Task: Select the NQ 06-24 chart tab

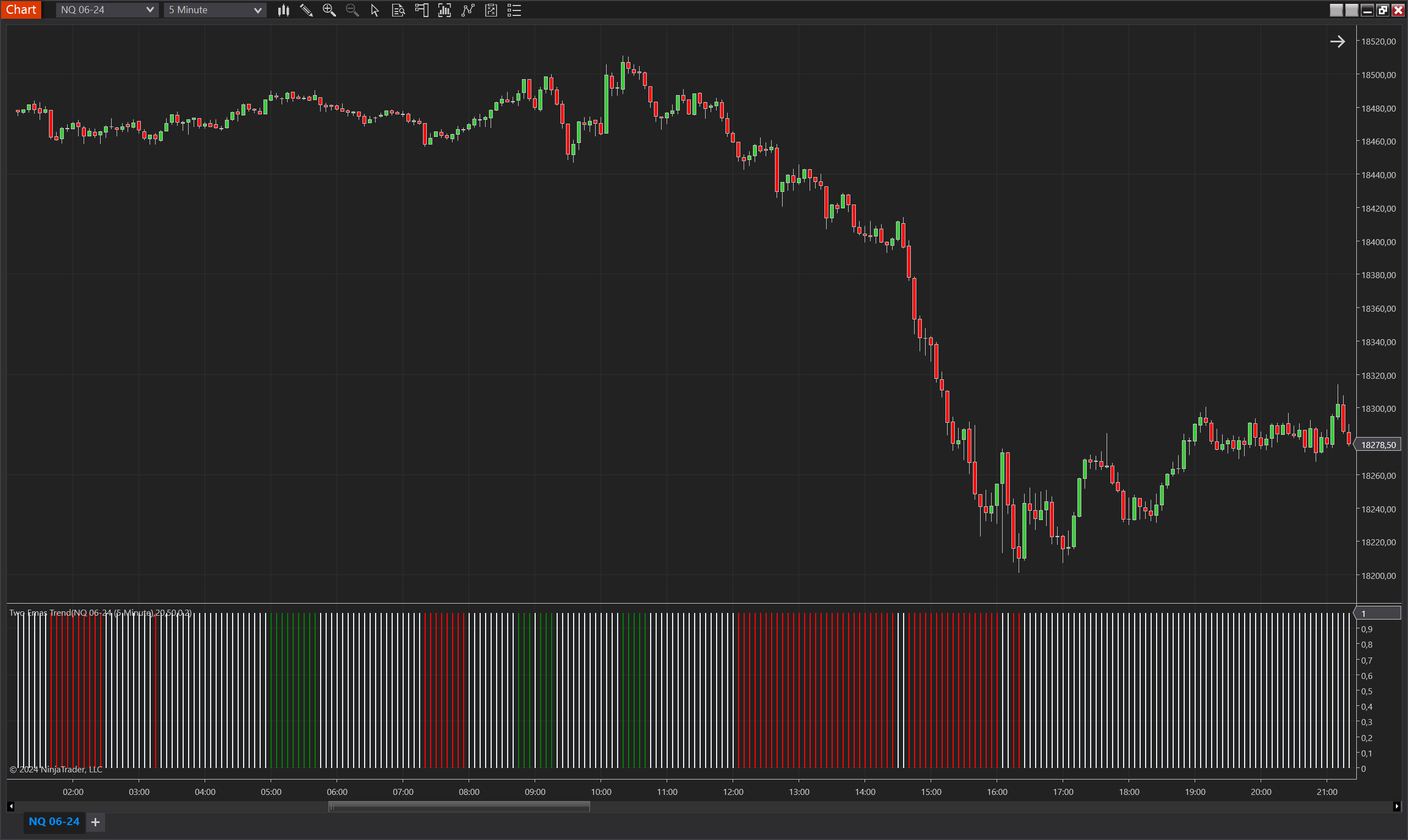Action: [54, 821]
